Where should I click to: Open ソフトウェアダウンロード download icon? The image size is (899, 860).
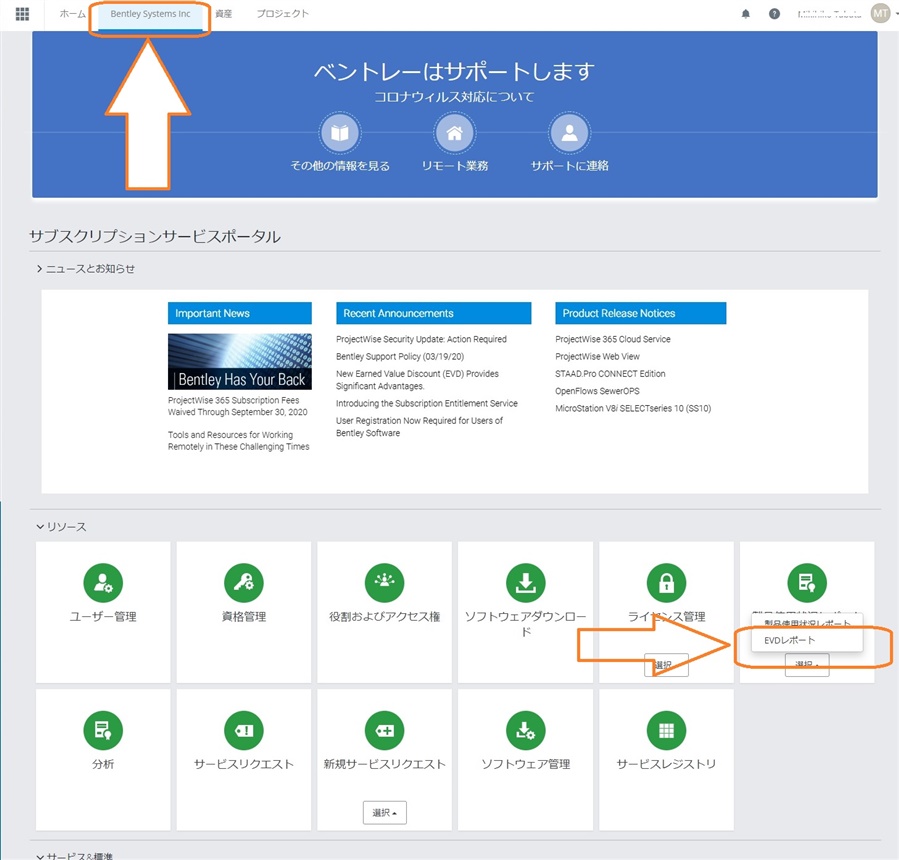pyautogui.click(x=526, y=583)
